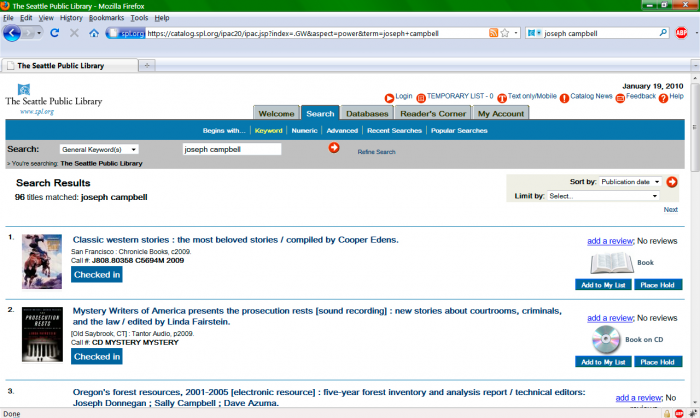
Task: Click the RSS feed icon in address bar
Action: [493, 33]
